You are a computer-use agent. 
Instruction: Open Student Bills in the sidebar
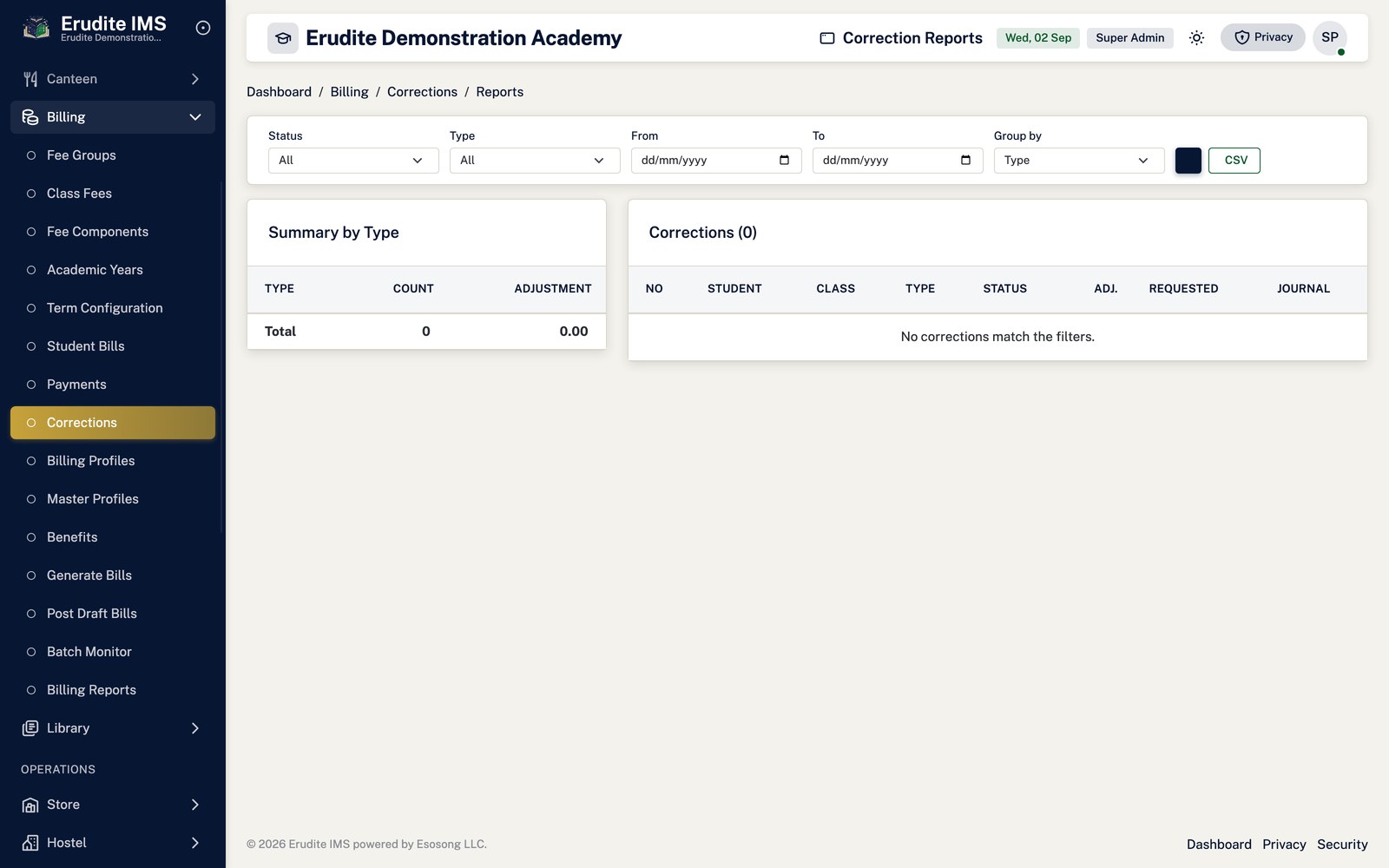click(x=113, y=346)
